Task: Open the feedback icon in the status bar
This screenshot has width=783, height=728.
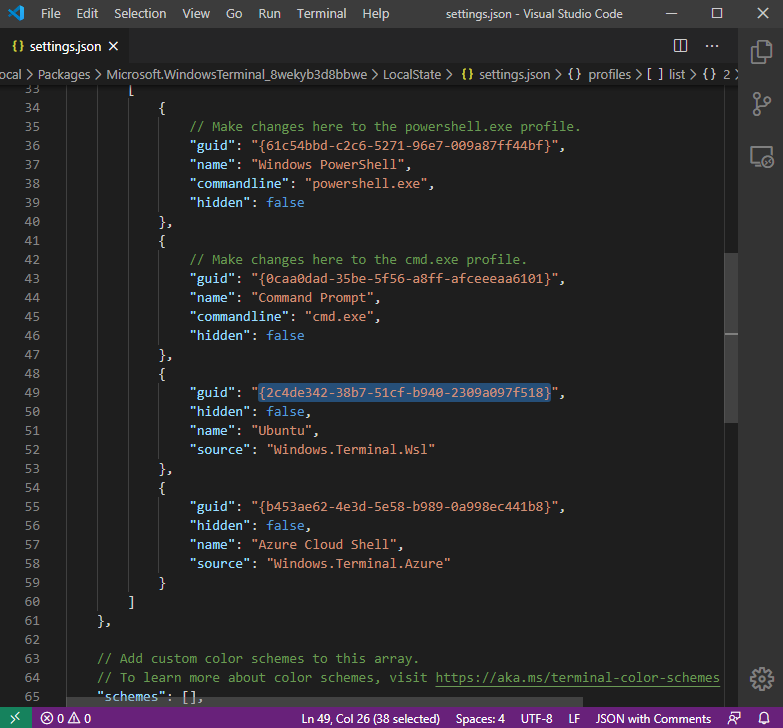Action: (x=734, y=718)
